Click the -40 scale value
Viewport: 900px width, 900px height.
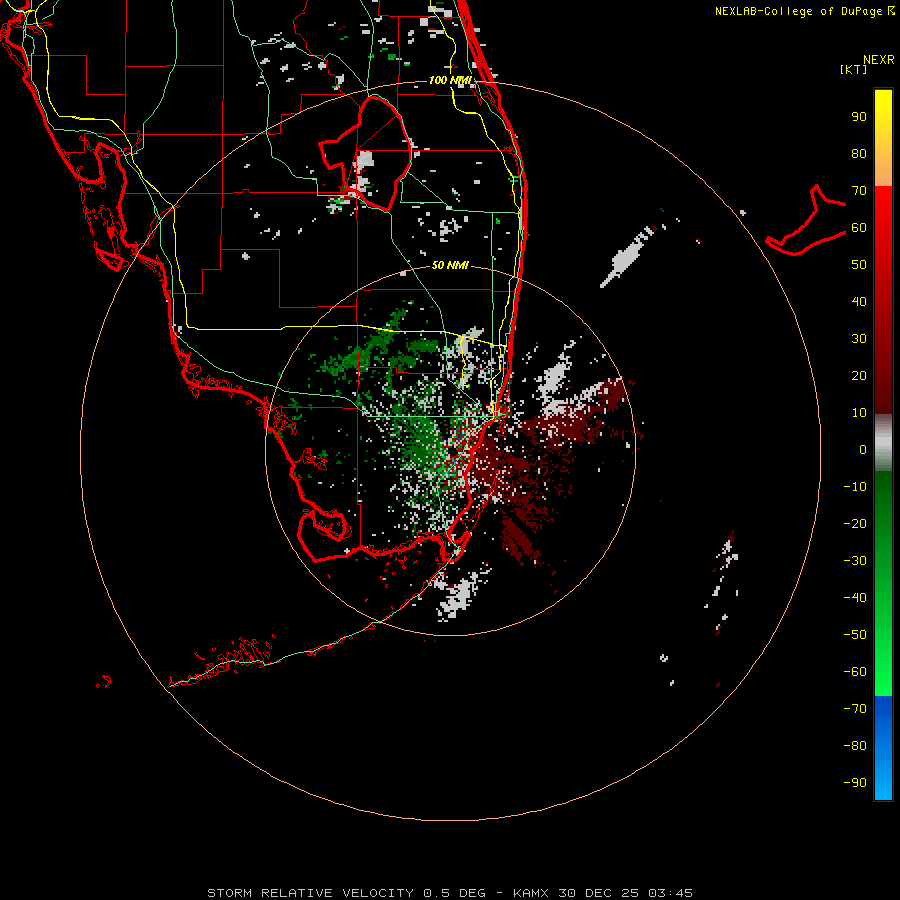(855, 598)
